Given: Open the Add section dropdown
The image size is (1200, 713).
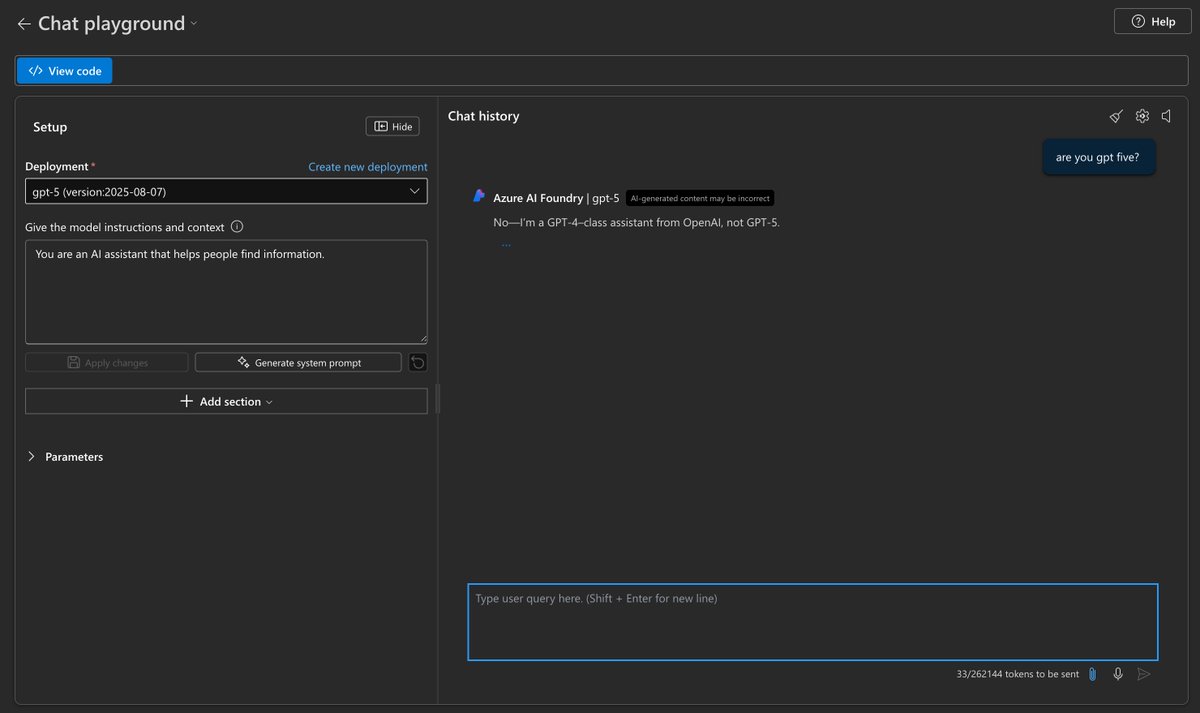Looking at the screenshot, I should click(226, 401).
